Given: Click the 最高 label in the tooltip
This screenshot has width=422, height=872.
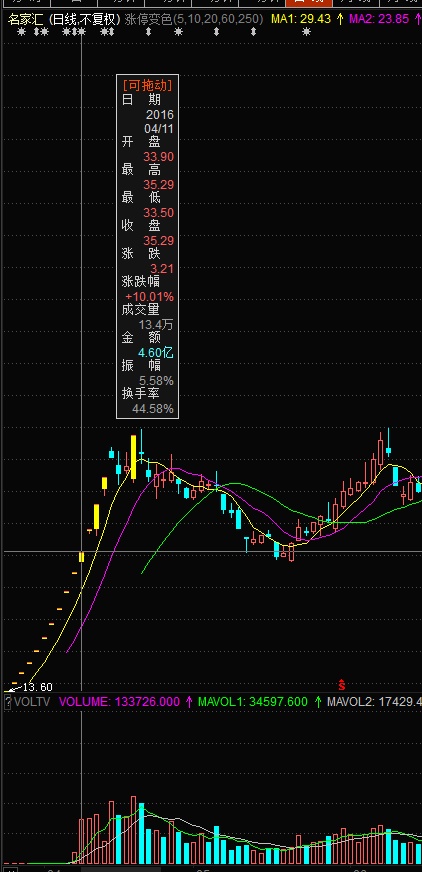Looking at the screenshot, I should (141, 170).
